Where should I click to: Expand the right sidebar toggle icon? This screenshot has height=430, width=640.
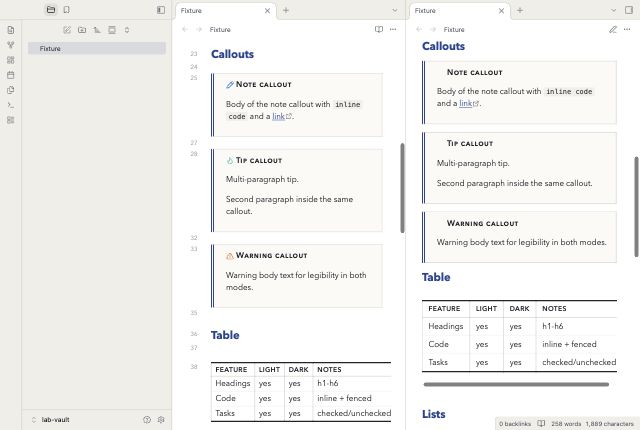tap(629, 10)
